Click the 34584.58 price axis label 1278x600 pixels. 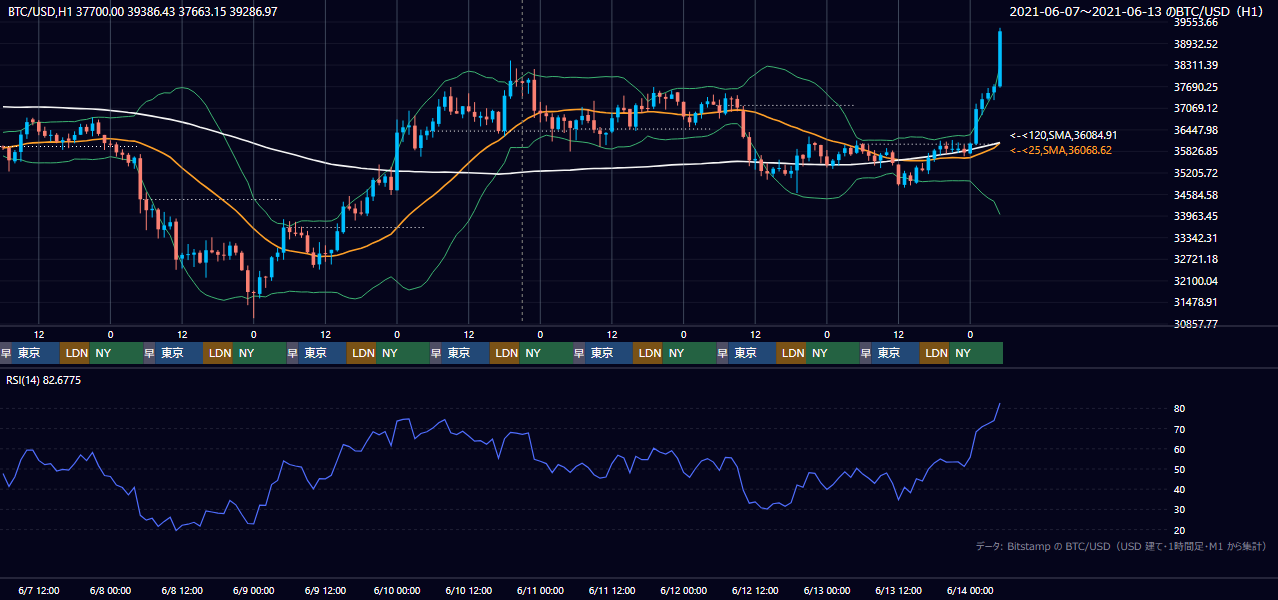(x=1197, y=195)
